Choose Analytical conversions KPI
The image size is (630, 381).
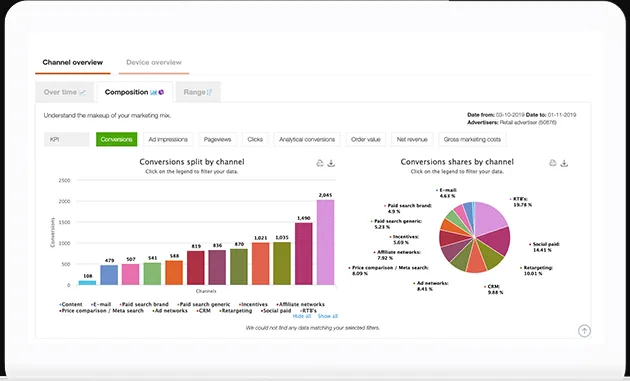point(307,139)
